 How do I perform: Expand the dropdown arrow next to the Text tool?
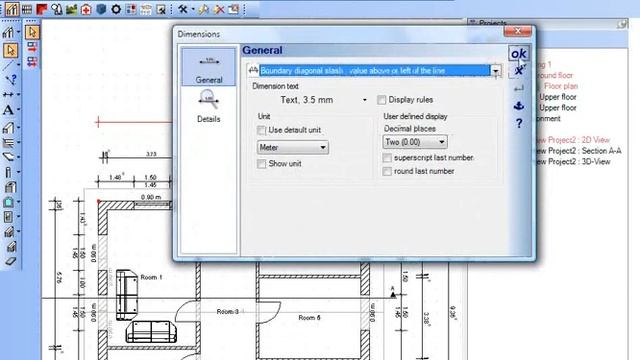[19, 110]
